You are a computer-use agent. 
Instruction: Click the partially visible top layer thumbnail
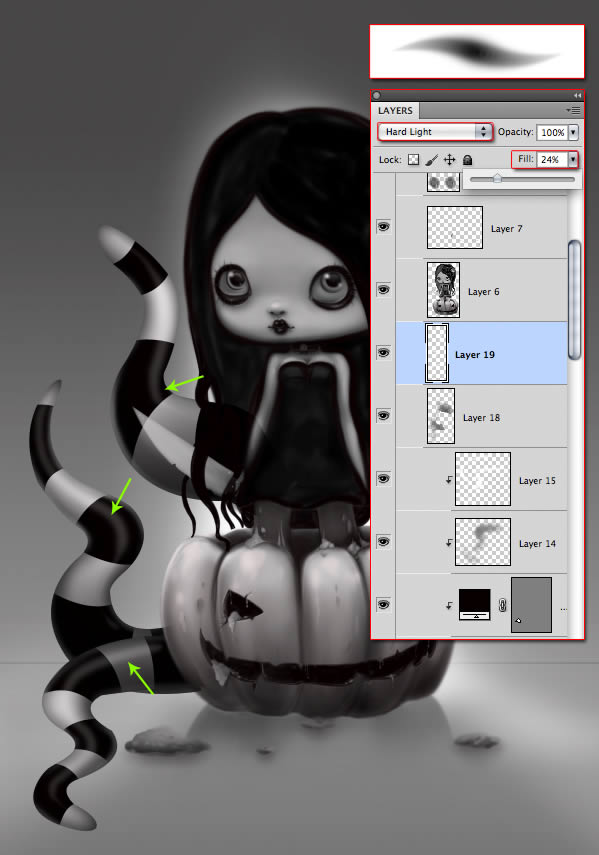[x=443, y=183]
